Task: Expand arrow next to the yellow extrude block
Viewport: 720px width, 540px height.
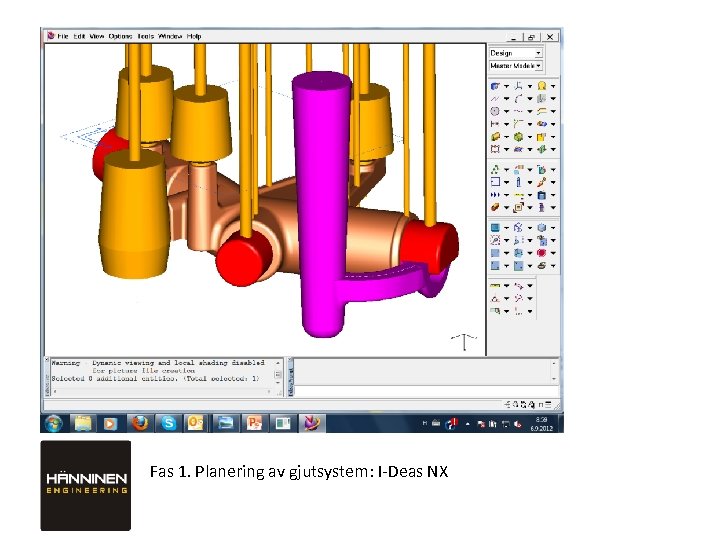Action: (506, 137)
